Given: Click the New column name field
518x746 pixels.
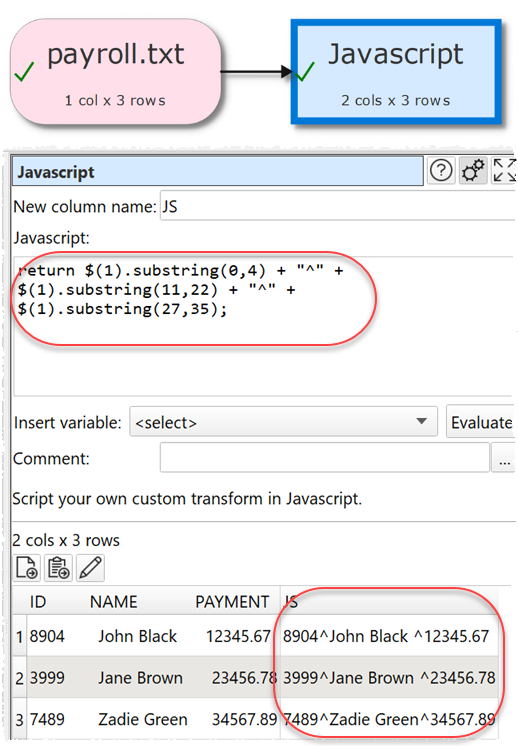Looking at the screenshot, I should point(338,206).
